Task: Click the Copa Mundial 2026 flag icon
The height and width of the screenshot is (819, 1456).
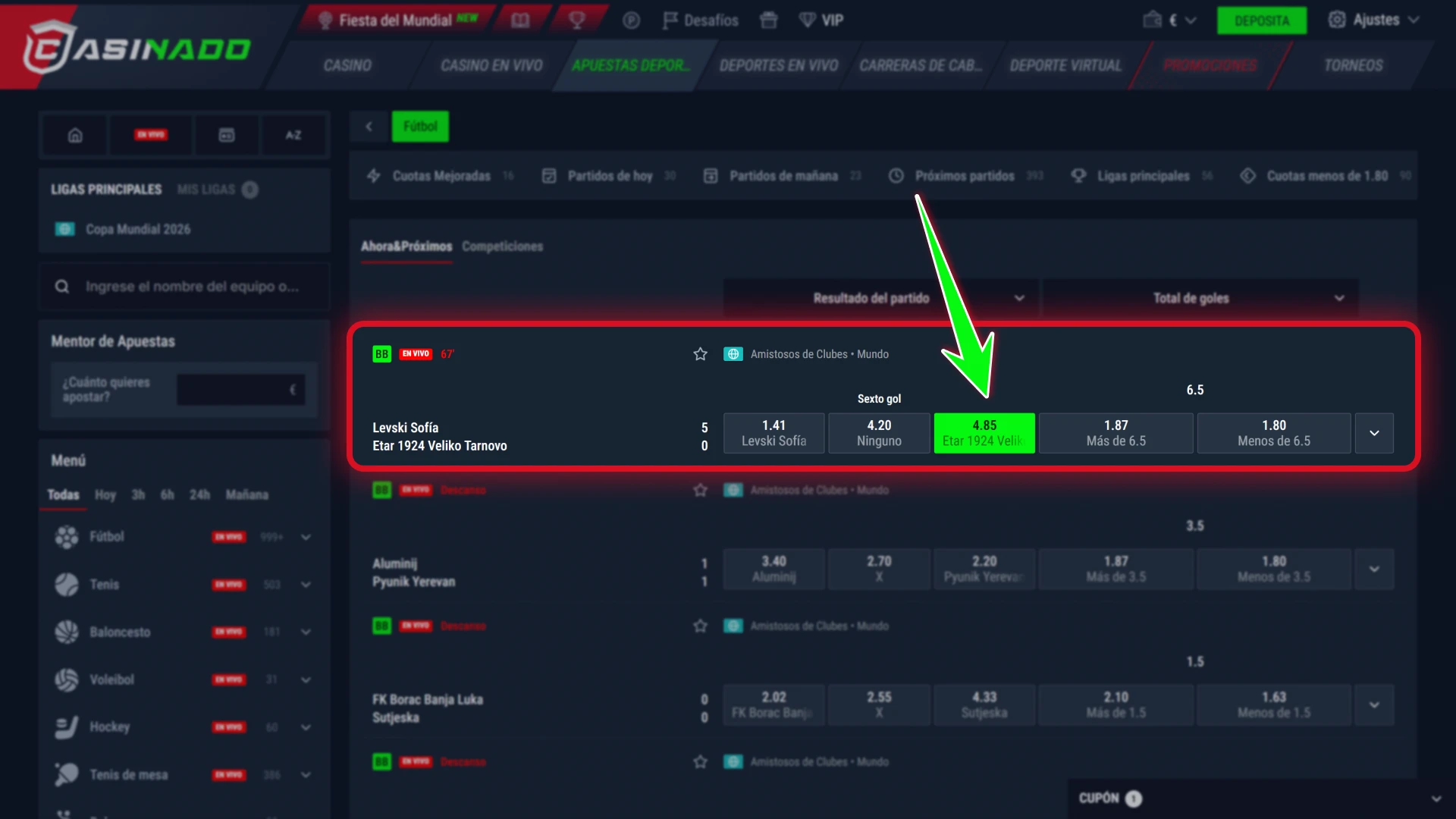Action: pyautogui.click(x=65, y=229)
